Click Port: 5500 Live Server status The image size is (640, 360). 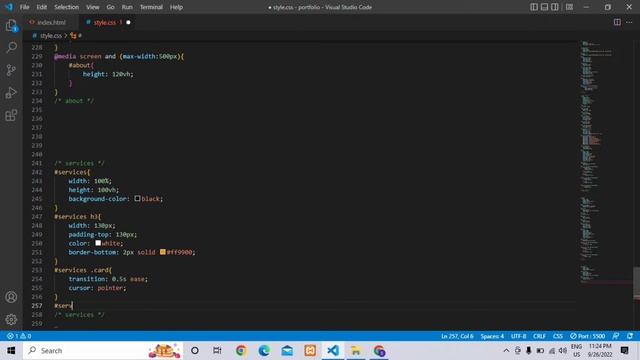coord(587,336)
